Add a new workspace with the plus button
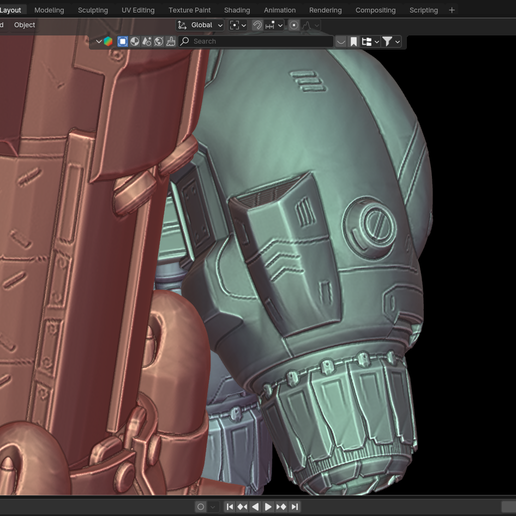 452,10
